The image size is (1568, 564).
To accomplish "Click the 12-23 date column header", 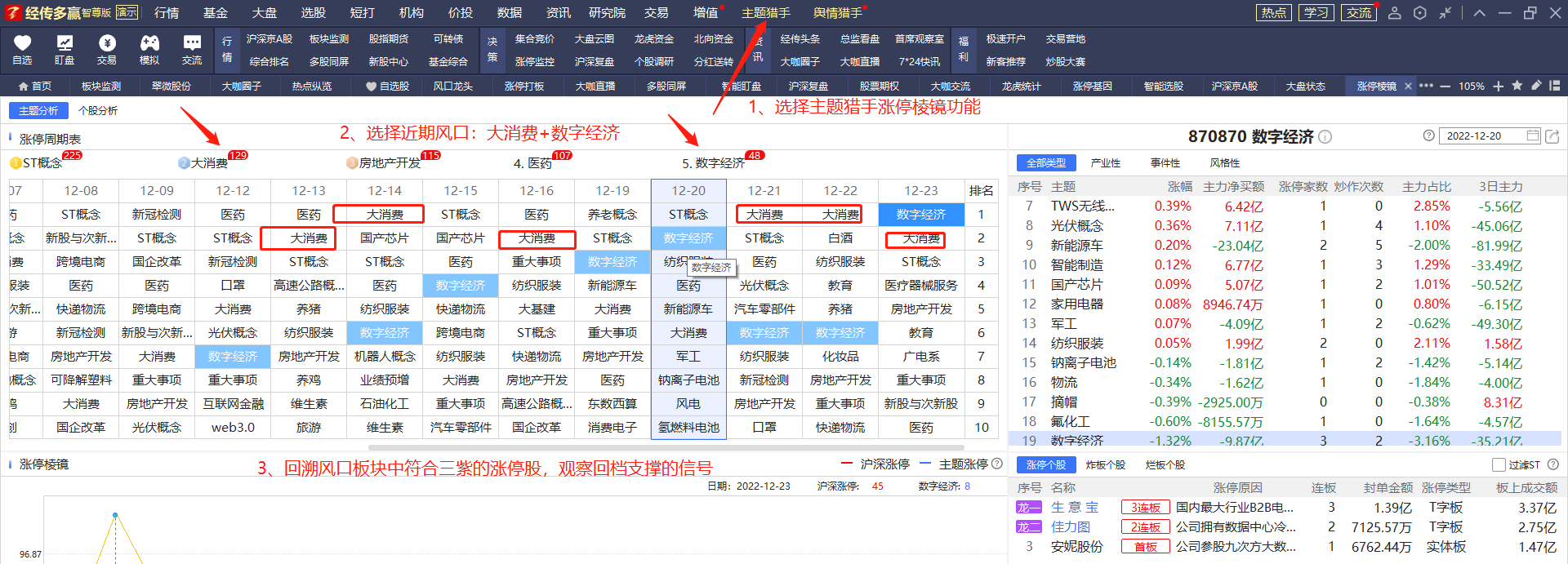I will point(921,190).
